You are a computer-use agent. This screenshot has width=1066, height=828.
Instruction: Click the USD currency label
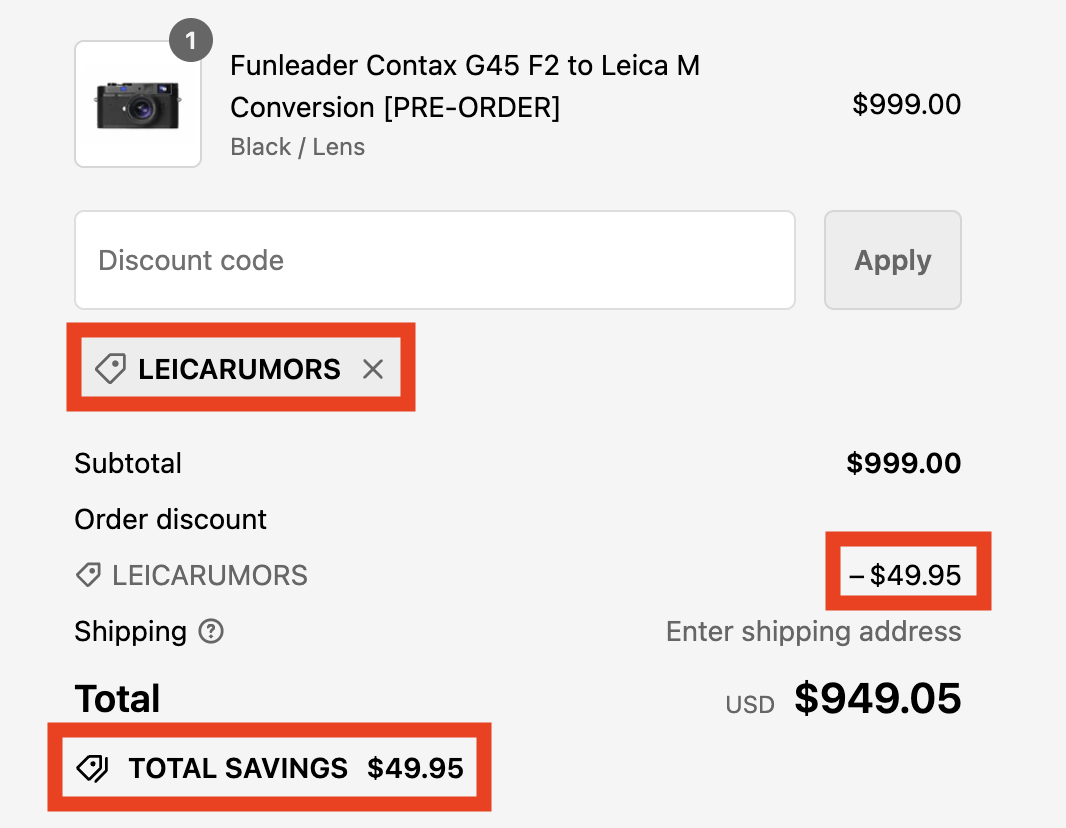click(x=750, y=704)
